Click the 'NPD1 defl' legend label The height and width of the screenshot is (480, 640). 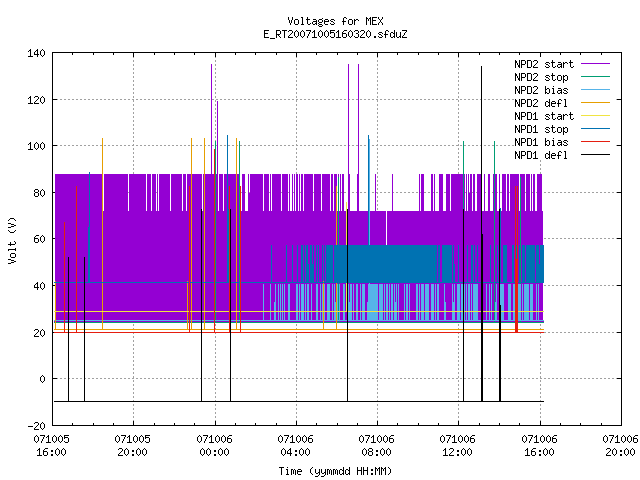pos(541,156)
